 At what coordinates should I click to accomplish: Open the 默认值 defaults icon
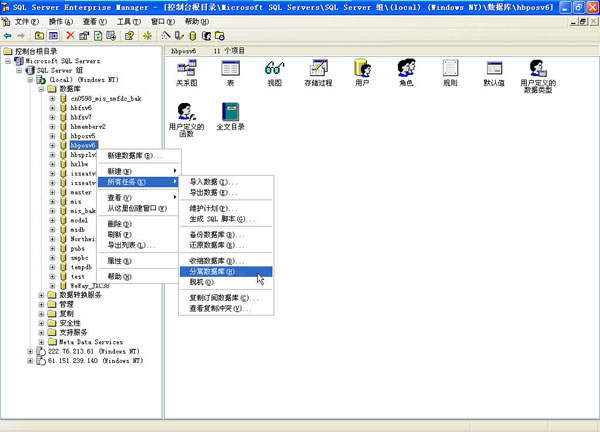(x=494, y=73)
